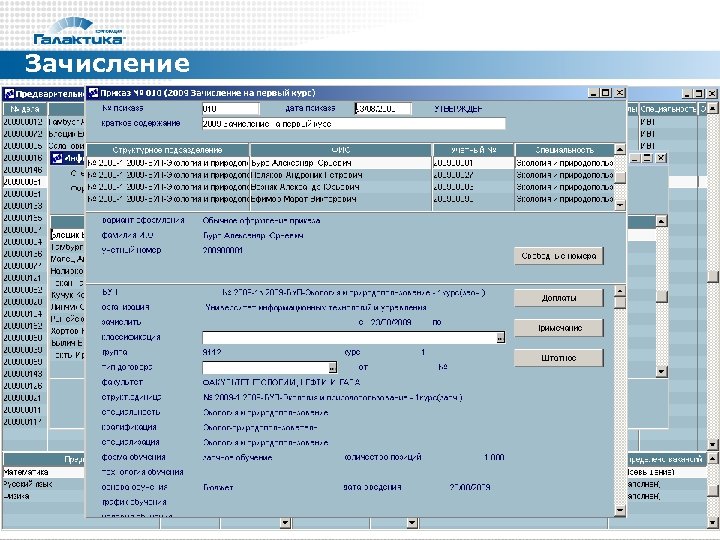Viewport: 720px width, 540px height.
Task: Click the employee table's scroll-up arrow
Action: (620, 149)
